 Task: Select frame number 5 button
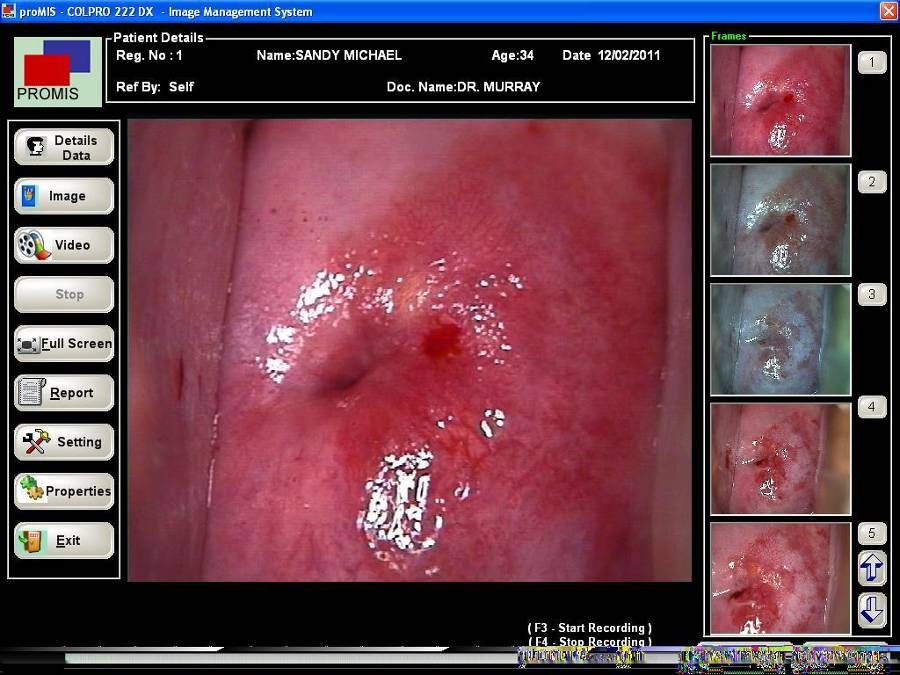[x=871, y=533]
